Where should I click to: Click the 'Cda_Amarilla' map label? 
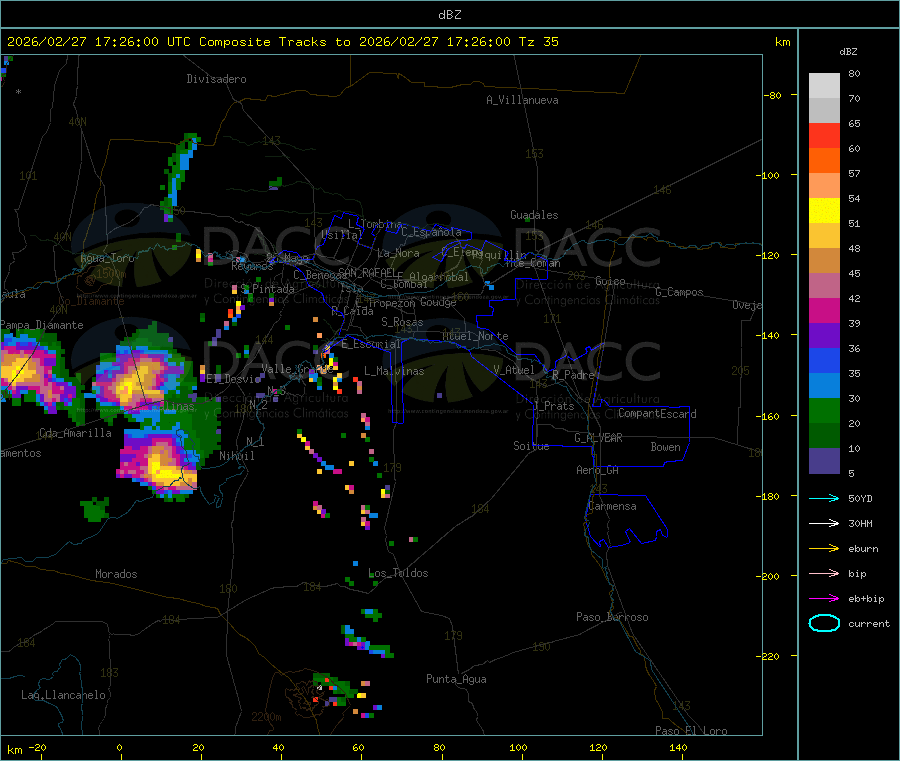[75, 433]
